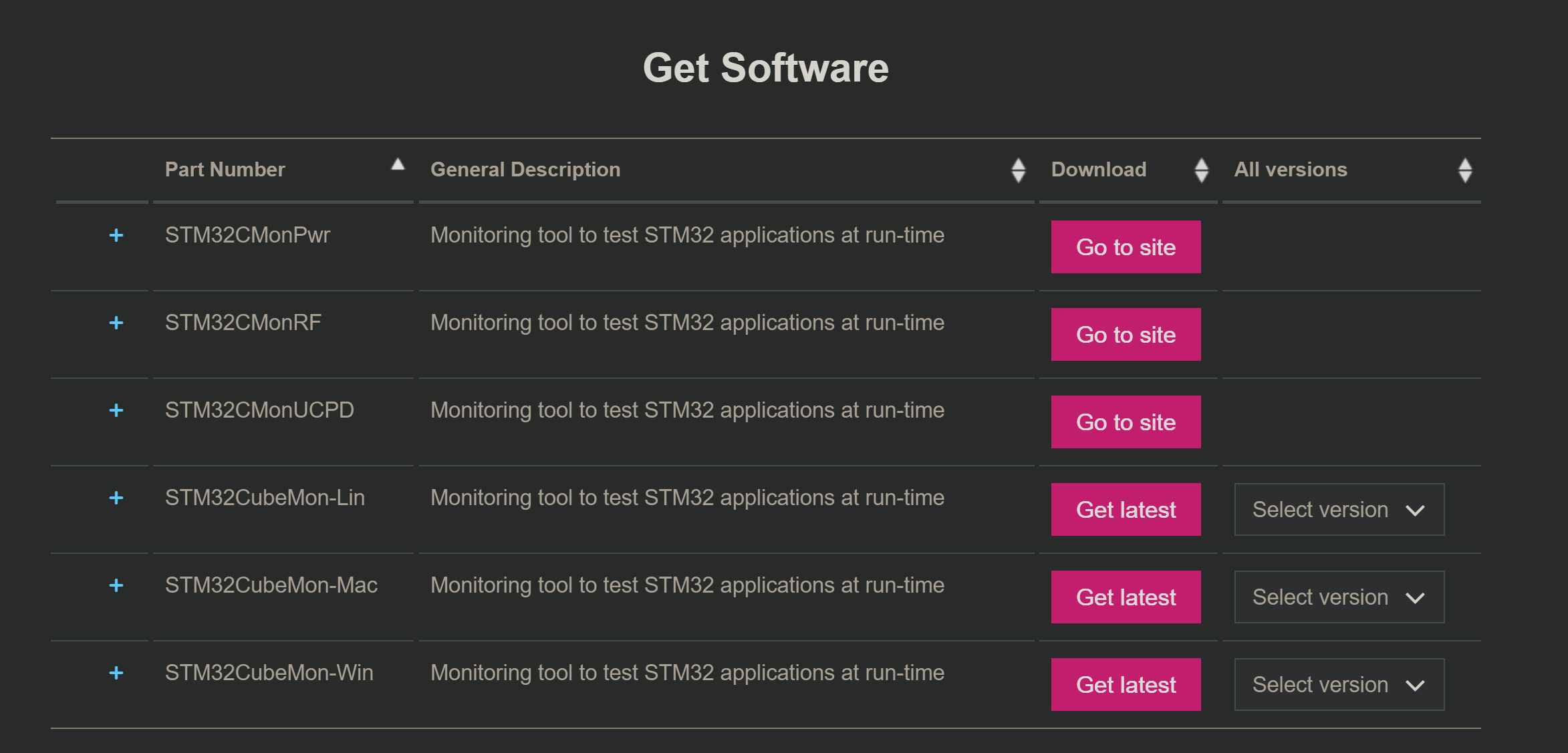Select the STM32CubeMon-Mac part number text
This screenshot has width=1568, height=753.
point(271,585)
